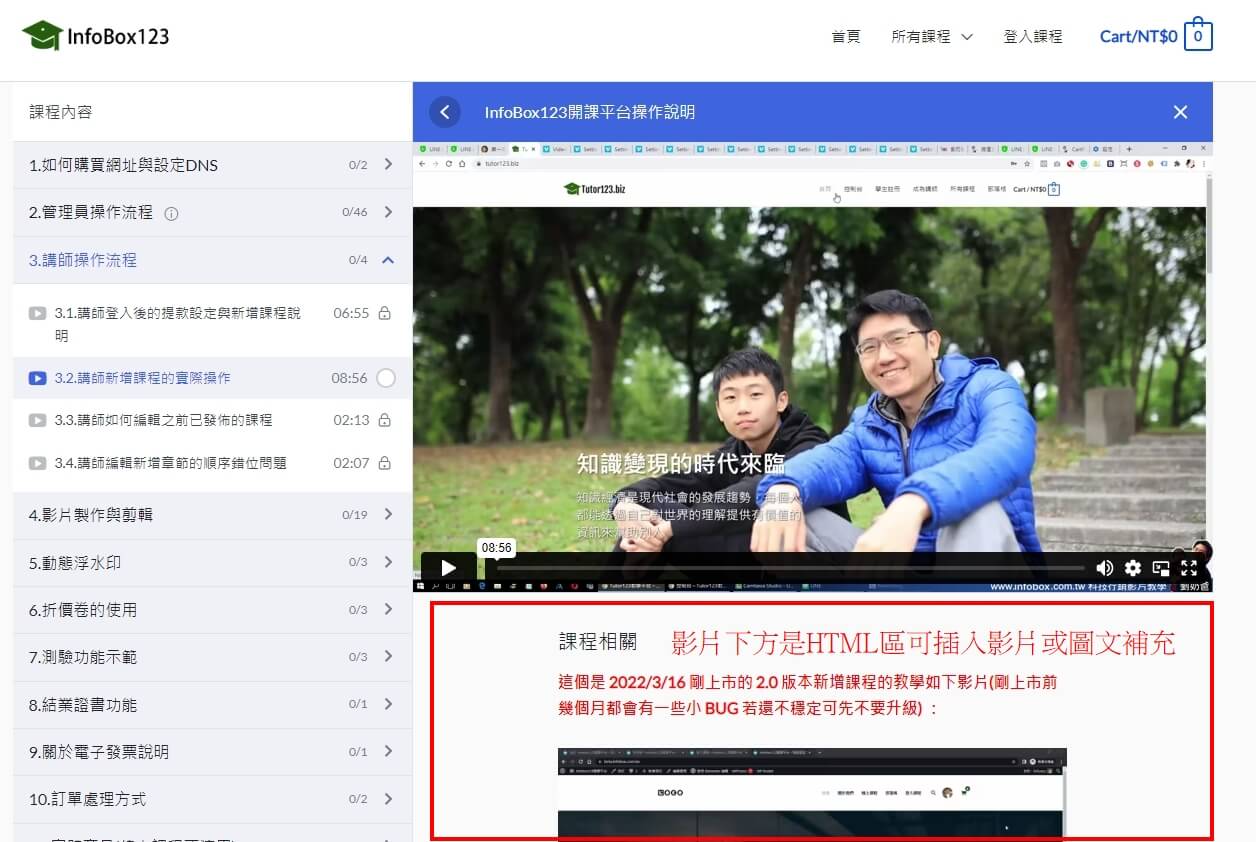Enter fullscreen video mode
This screenshot has height=842, width=1256.
[x=1189, y=568]
